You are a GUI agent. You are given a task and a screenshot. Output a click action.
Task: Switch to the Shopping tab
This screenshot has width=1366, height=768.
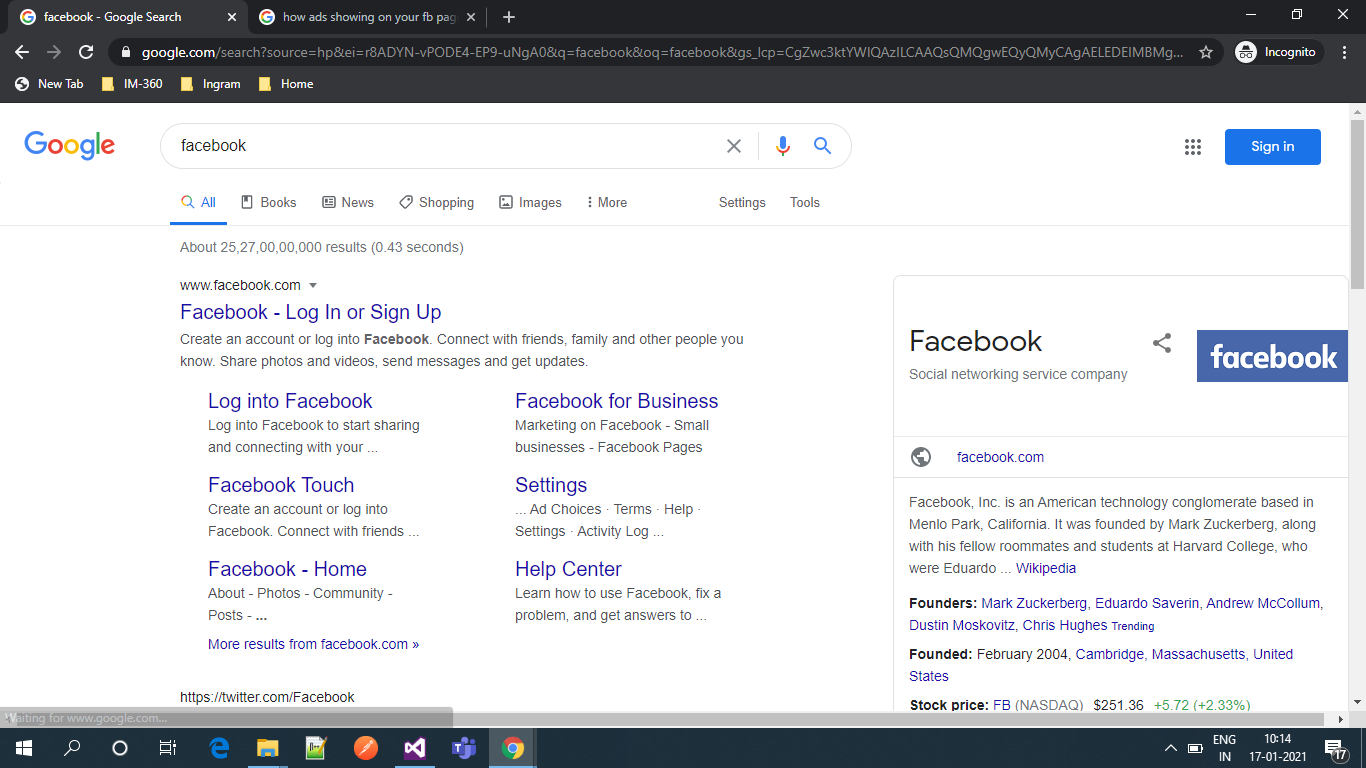click(x=436, y=202)
